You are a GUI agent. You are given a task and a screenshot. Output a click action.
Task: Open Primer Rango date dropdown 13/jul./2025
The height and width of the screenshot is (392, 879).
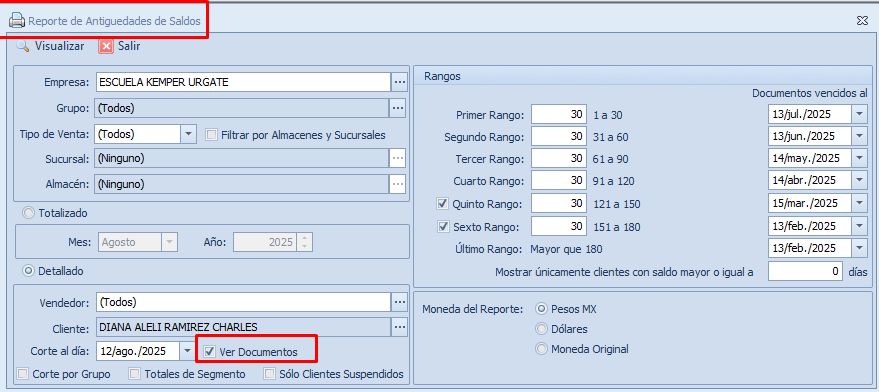[x=859, y=114]
